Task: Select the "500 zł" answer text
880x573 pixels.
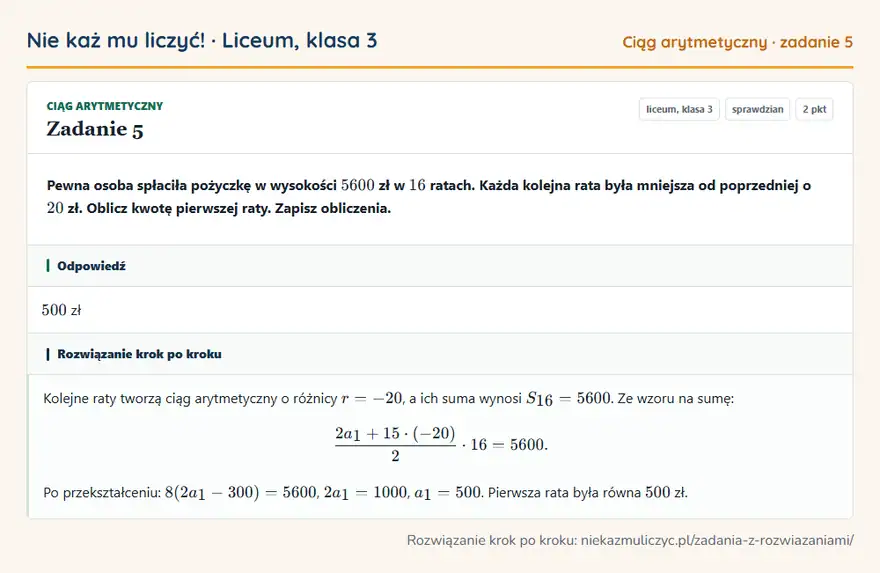Action: tap(61, 310)
